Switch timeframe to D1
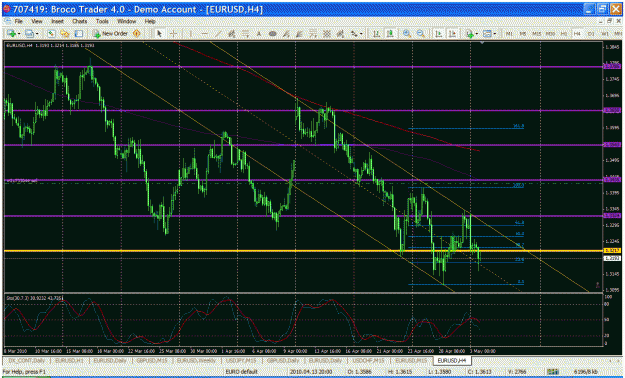 591,34
